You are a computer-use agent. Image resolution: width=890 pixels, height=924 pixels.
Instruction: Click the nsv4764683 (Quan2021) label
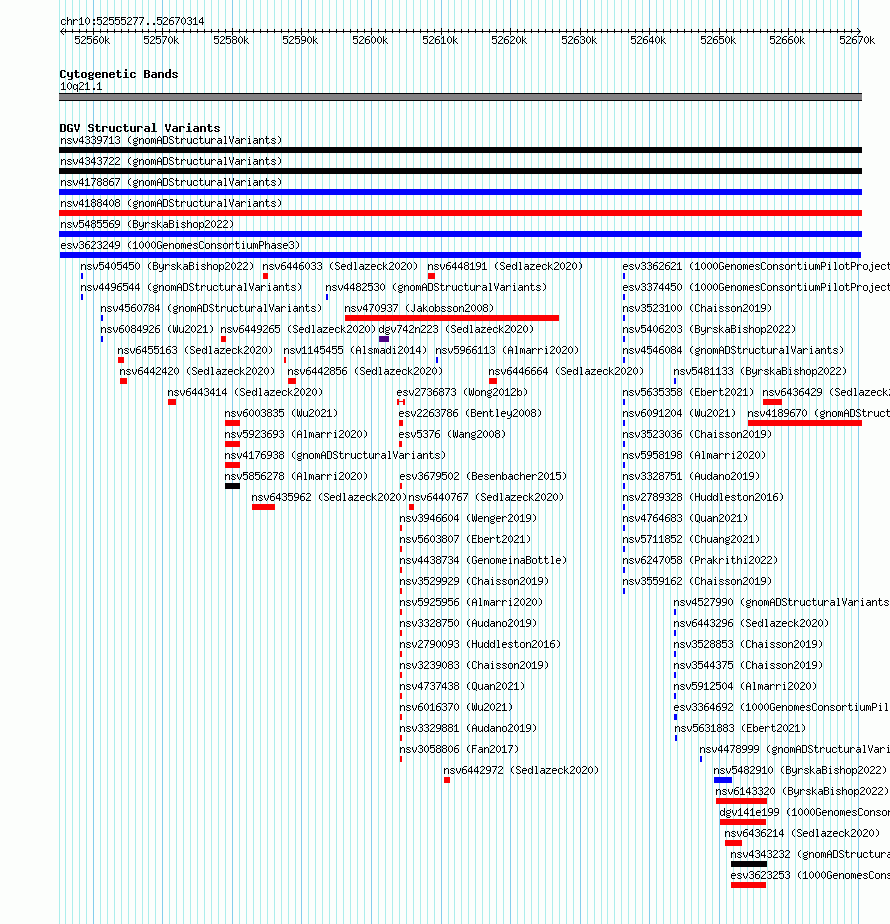(685, 519)
